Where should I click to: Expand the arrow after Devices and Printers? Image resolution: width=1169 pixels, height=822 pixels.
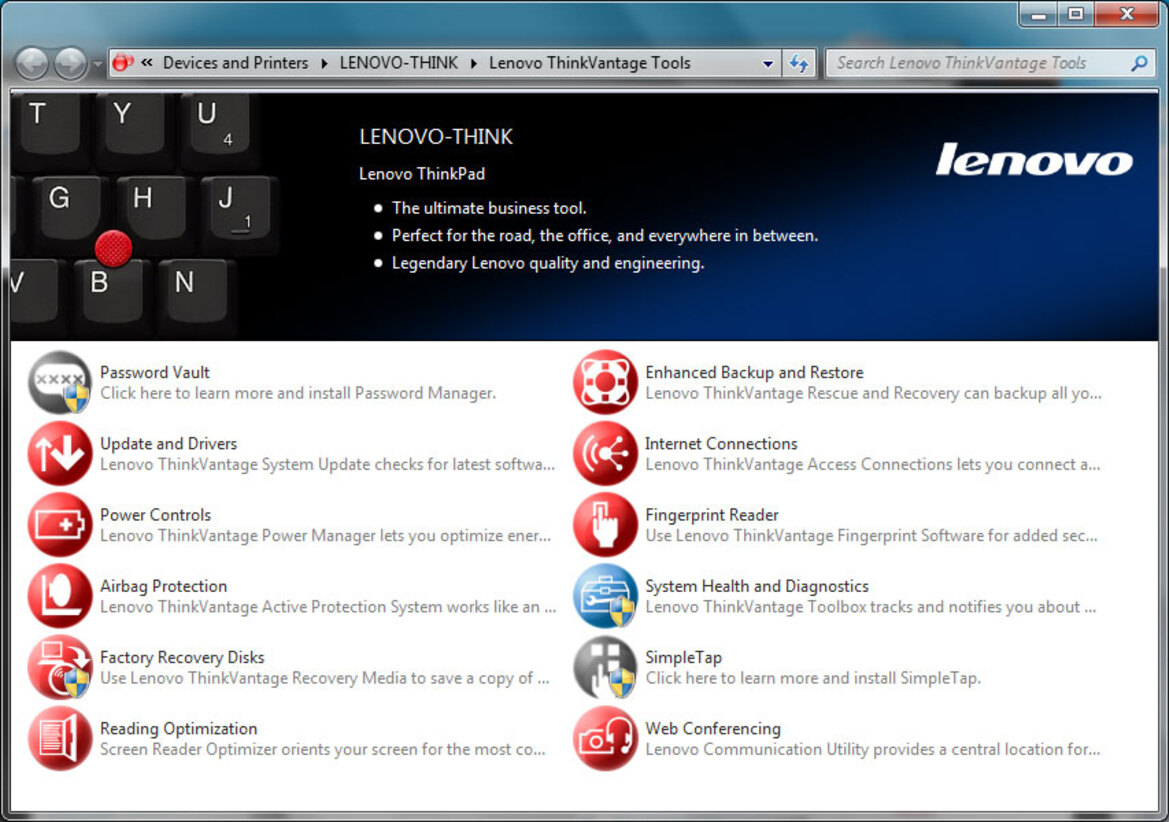tap(324, 63)
